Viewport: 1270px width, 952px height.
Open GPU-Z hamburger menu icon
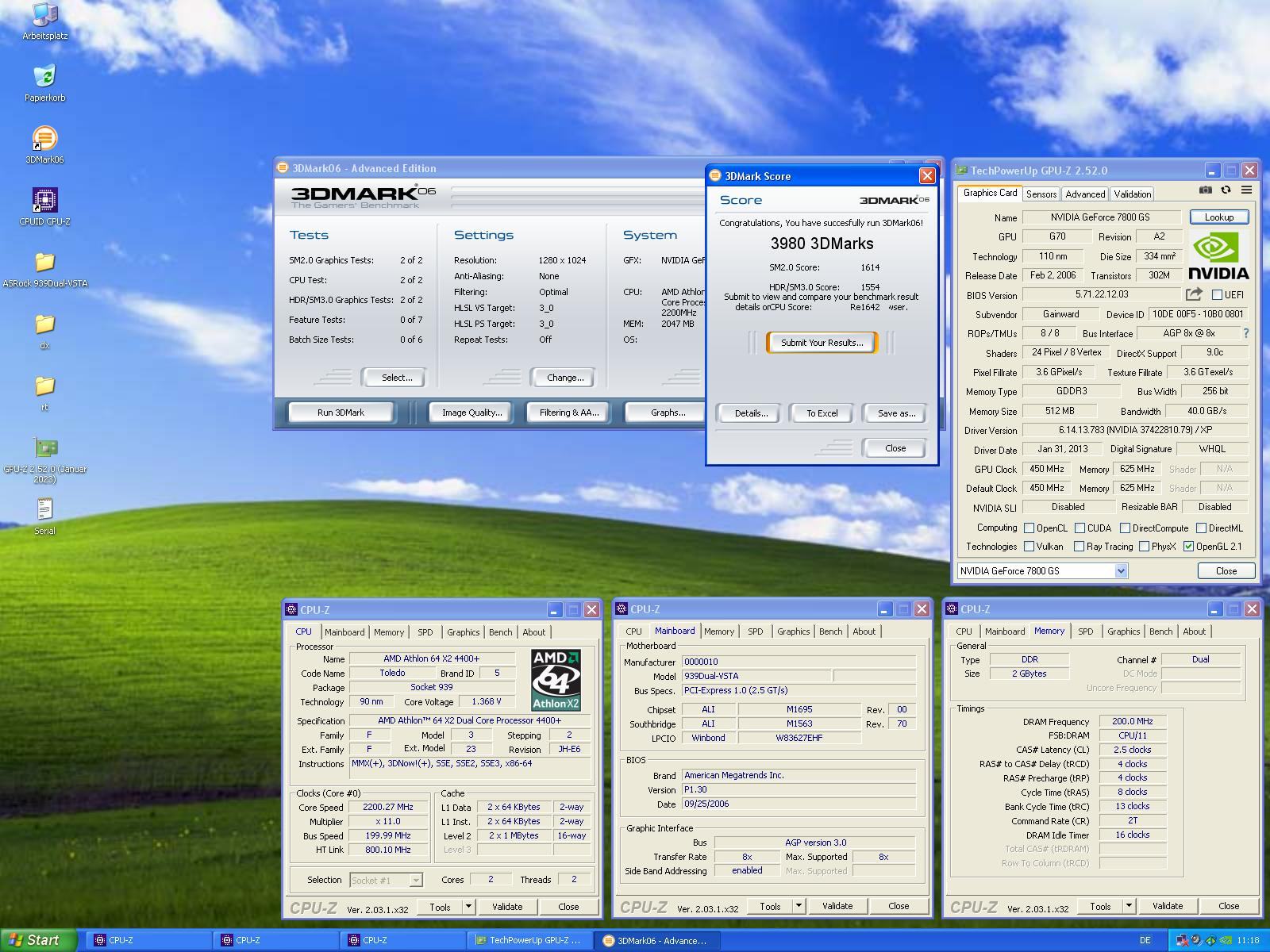[x=1246, y=190]
